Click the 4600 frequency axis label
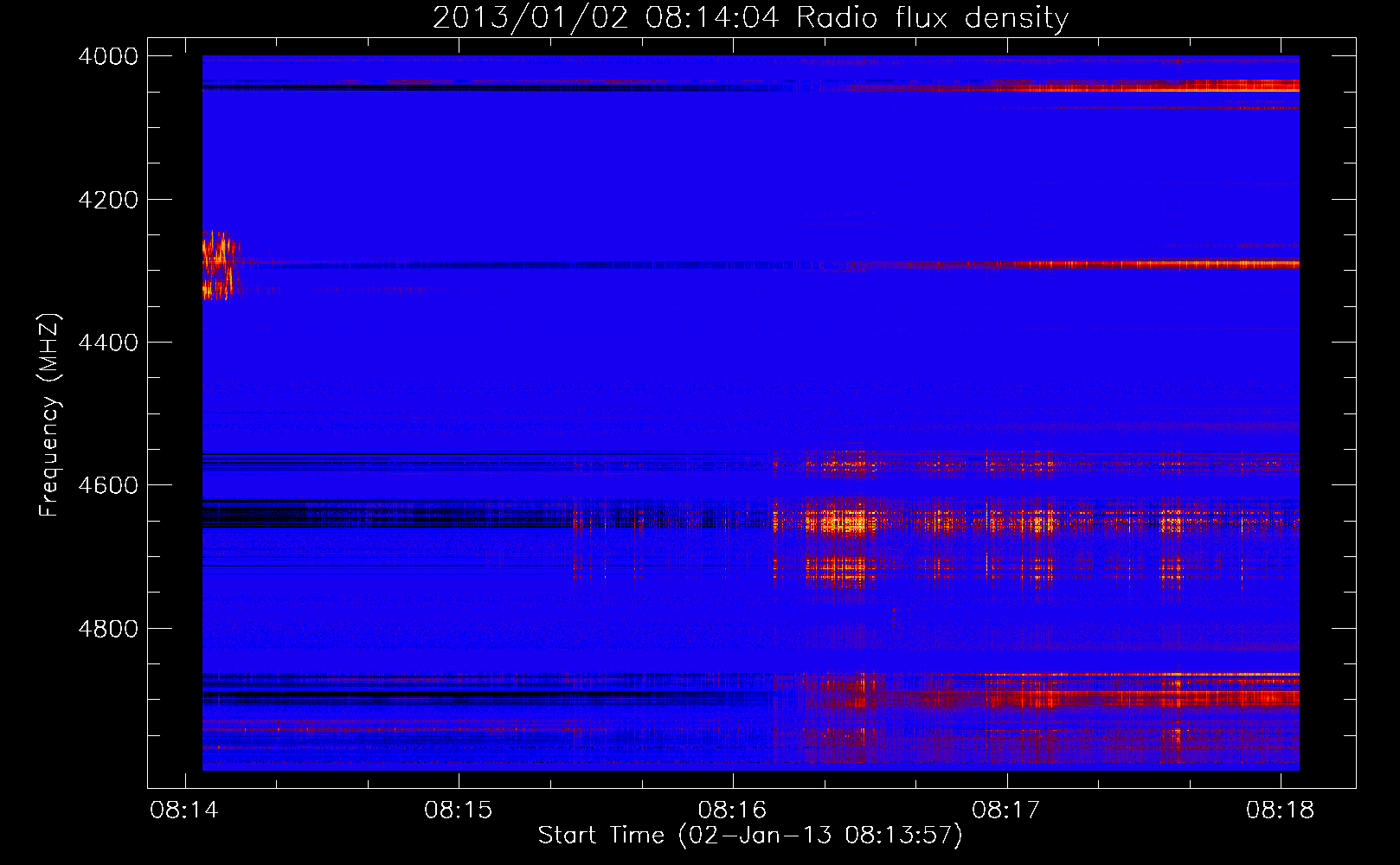 [x=107, y=485]
